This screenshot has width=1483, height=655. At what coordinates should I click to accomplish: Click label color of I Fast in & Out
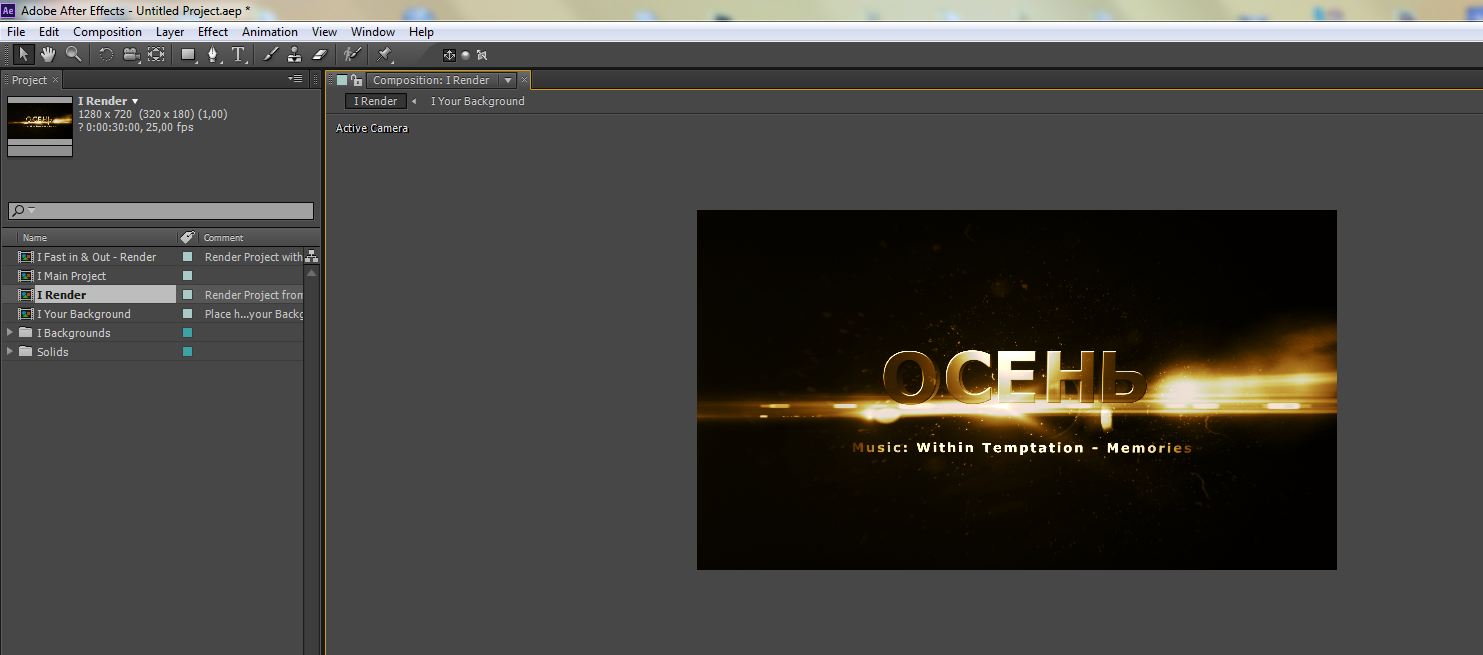tap(187, 257)
